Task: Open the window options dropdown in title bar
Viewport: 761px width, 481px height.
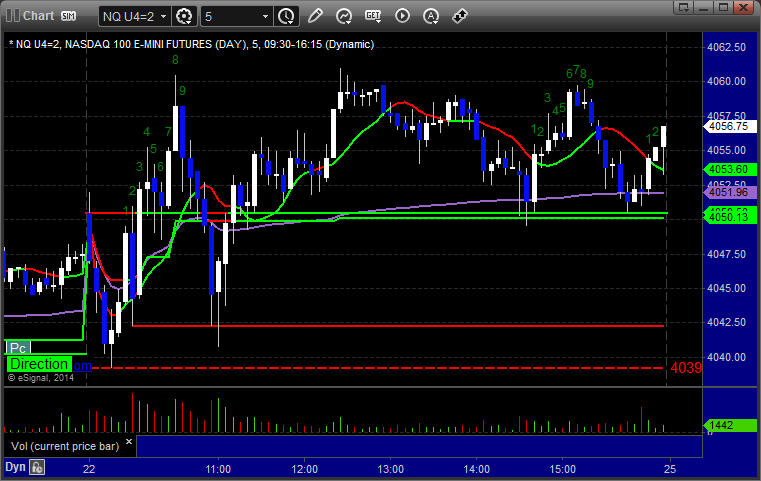Action: (x=684, y=7)
